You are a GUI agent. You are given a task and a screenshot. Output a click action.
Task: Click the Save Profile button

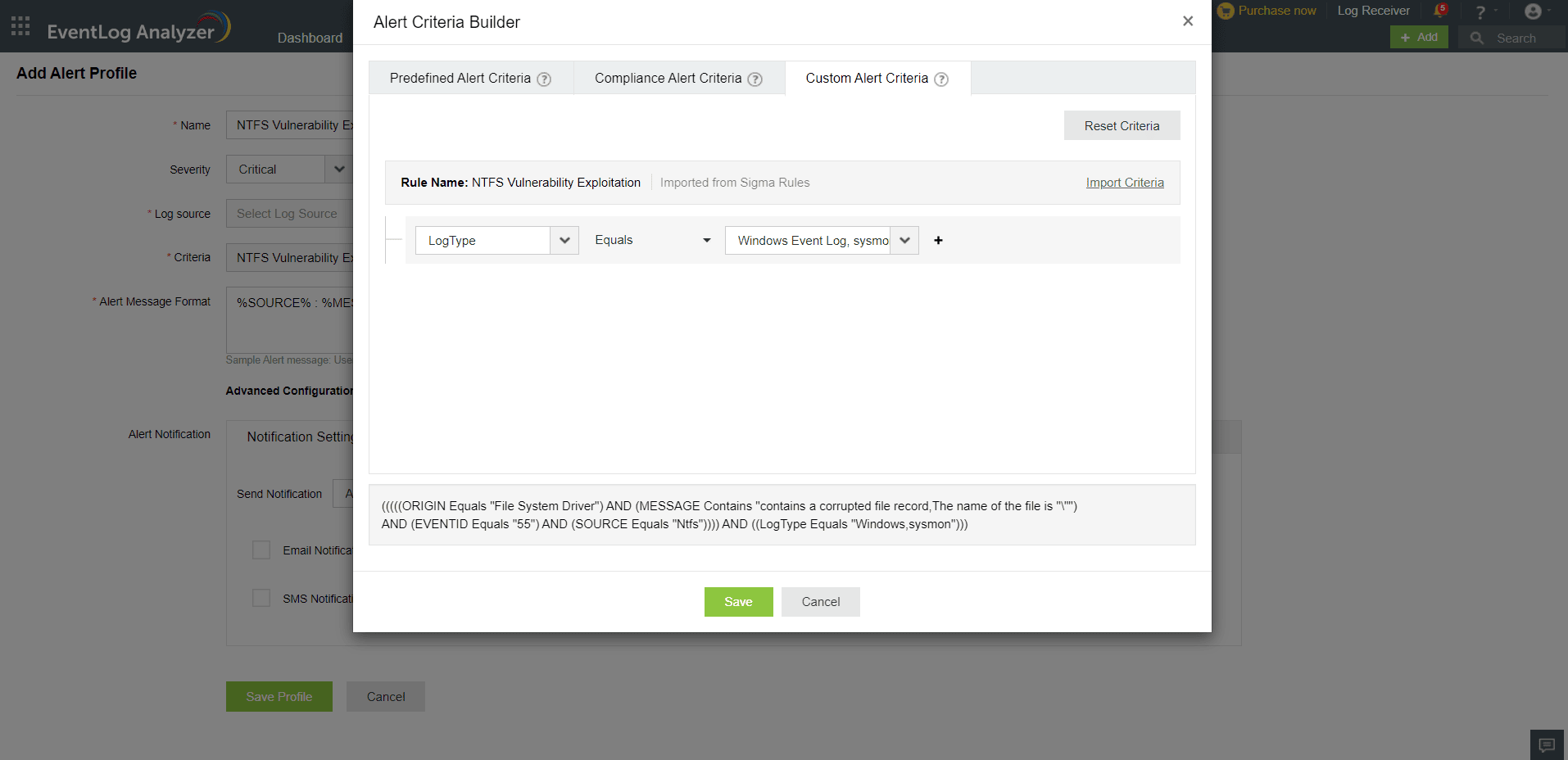(279, 697)
